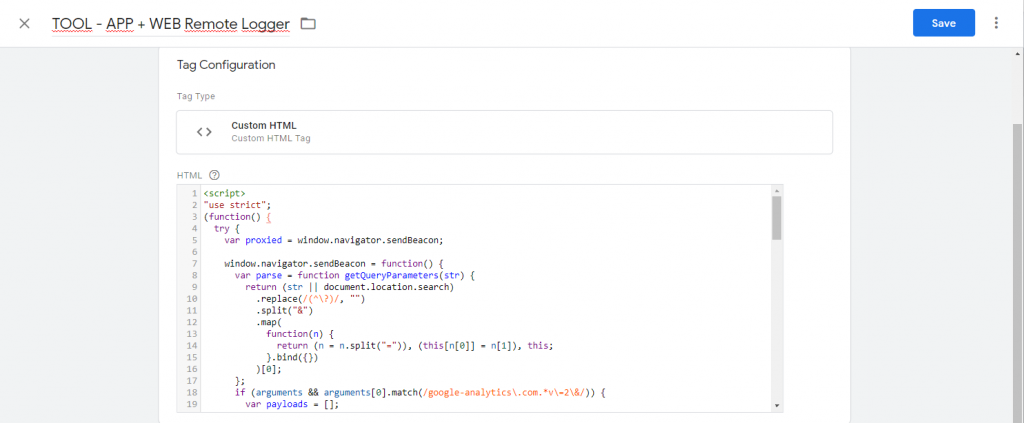Image resolution: width=1024 pixels, height=423 pixels.
Task: Click line number 7 in the gutter
Action: (x=195, y=264)
